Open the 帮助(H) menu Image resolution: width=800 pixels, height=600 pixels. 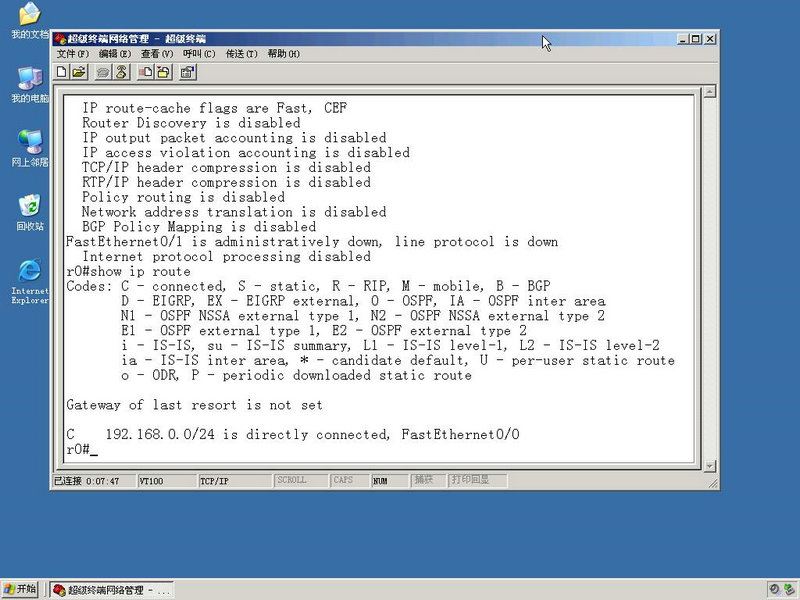(x=284, y=54)
